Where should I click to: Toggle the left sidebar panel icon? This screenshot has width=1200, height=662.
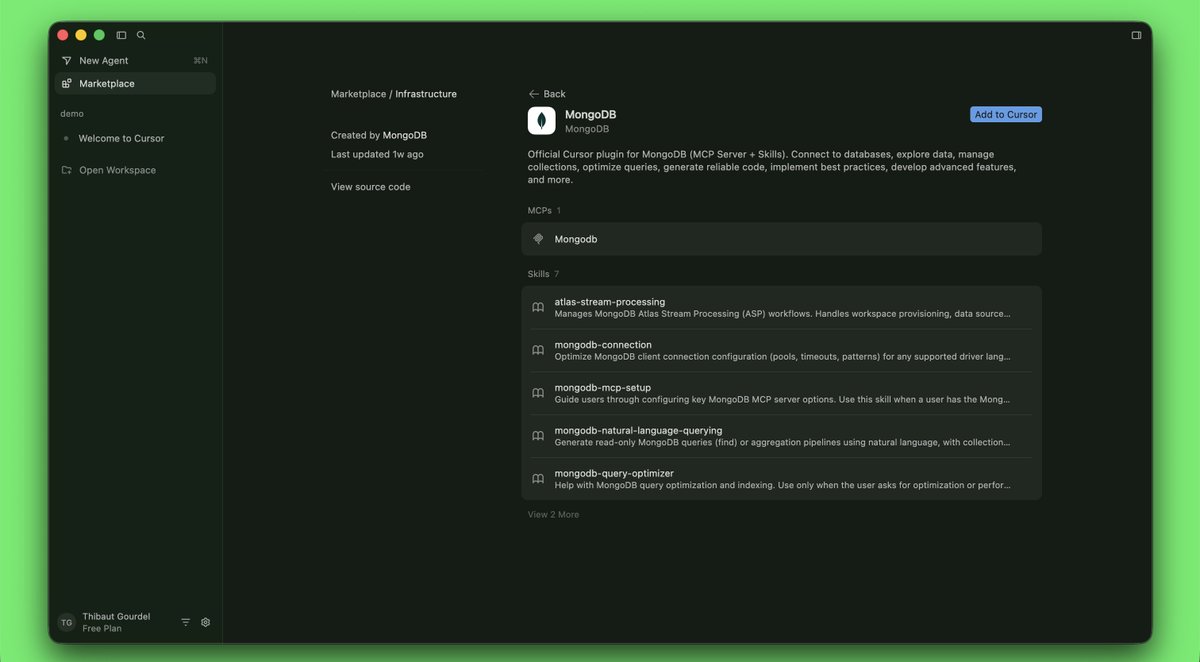point(121,34)
